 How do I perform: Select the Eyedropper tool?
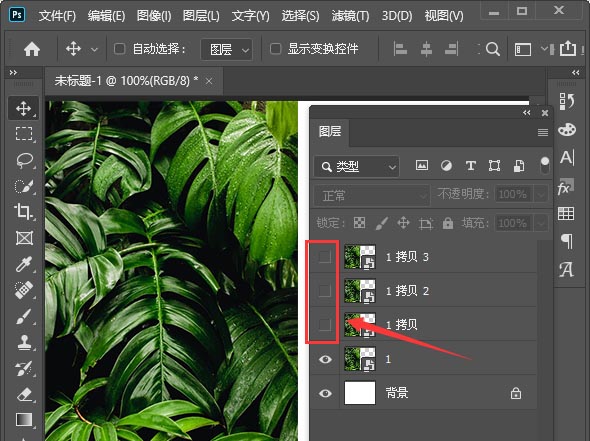point(24,264)
